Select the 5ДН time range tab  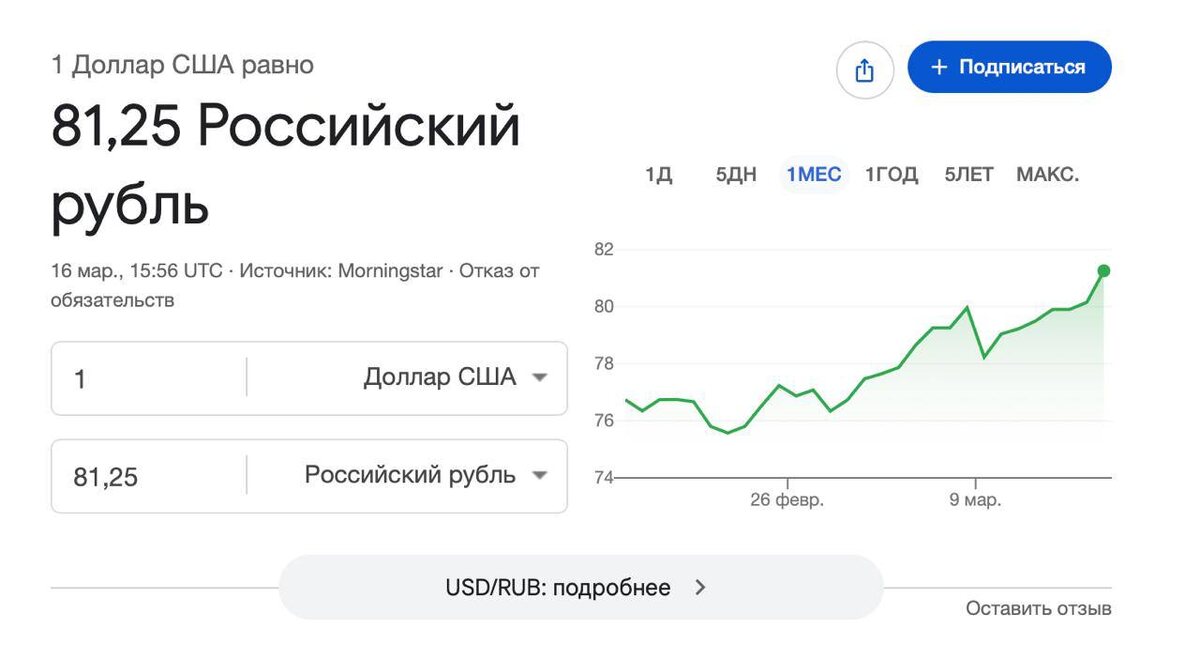[736, 175]
